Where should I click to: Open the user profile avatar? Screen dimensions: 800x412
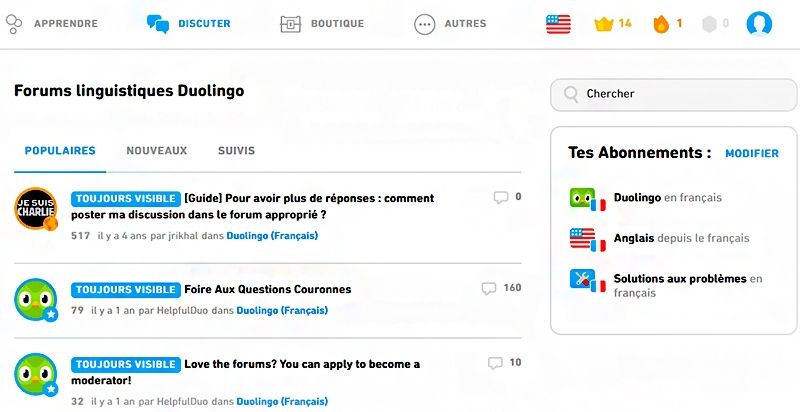(759, 23)
